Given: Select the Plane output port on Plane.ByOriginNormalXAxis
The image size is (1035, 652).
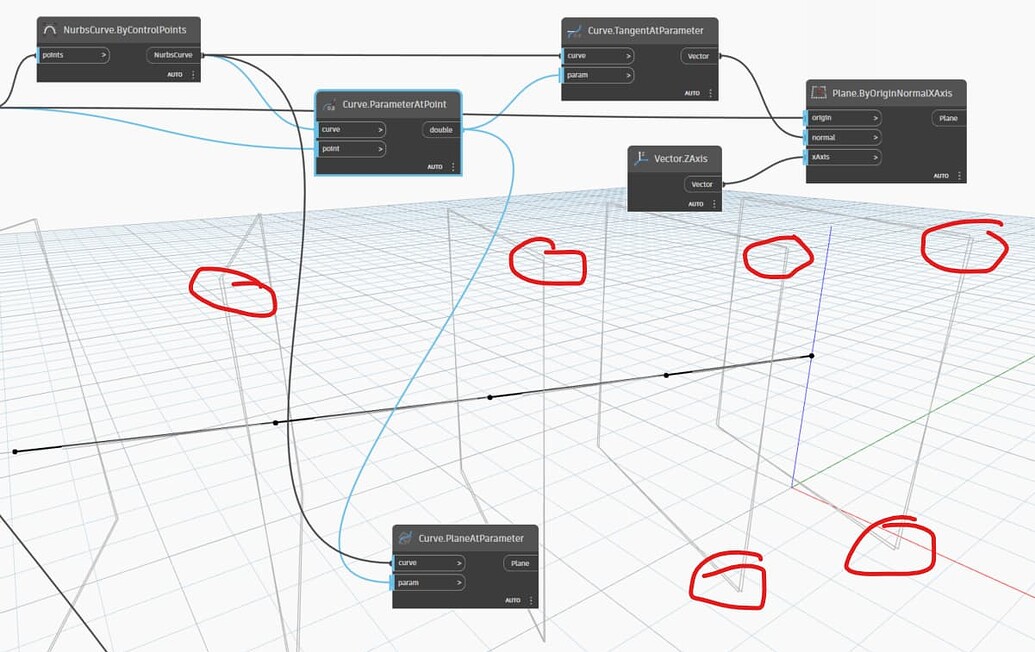Looking at the screenshot, I should click(x=947, y=118).
